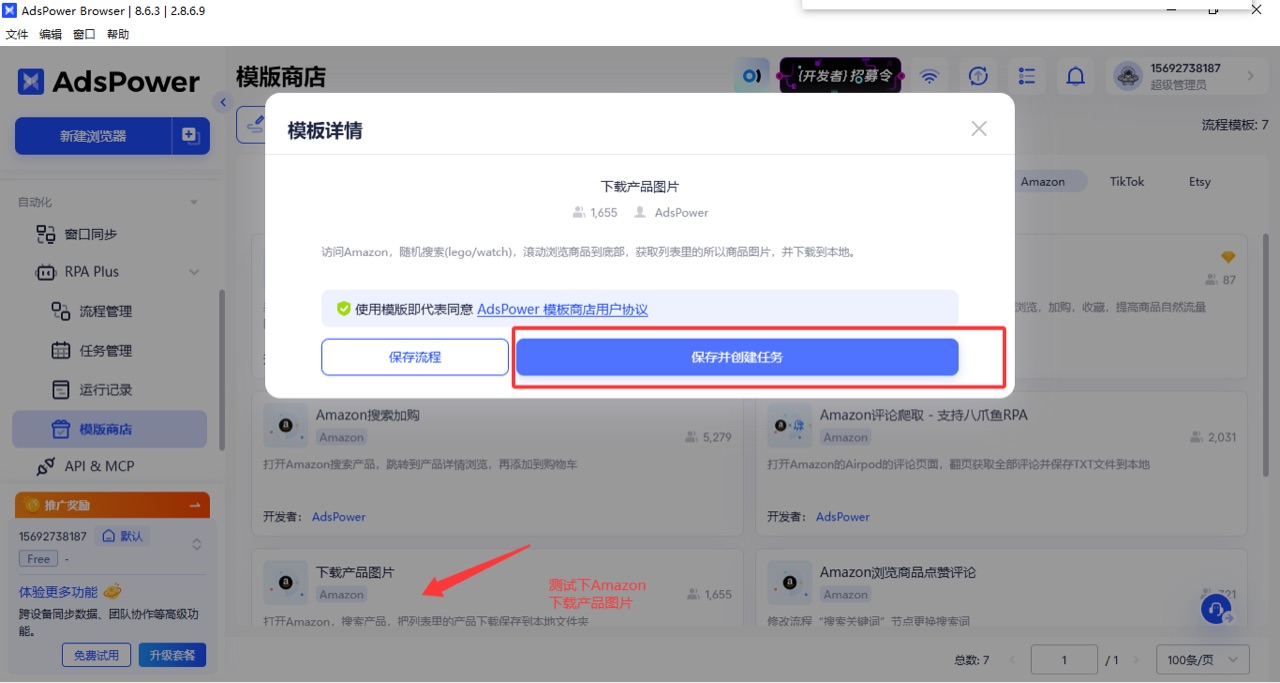Open the 开发者招募令 banner
Screen dimensions: 1280x683
pos(840,76)
